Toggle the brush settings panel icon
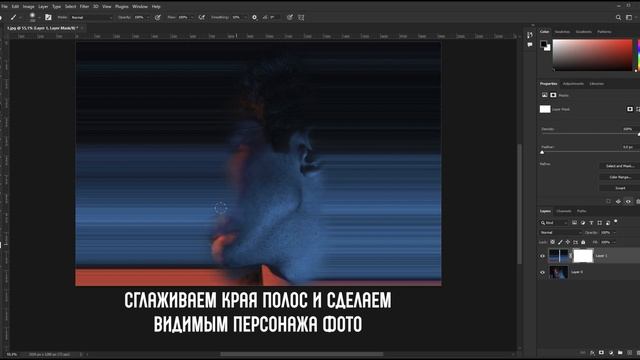Screen dimensions: 640x360 [x=48, y=17]
